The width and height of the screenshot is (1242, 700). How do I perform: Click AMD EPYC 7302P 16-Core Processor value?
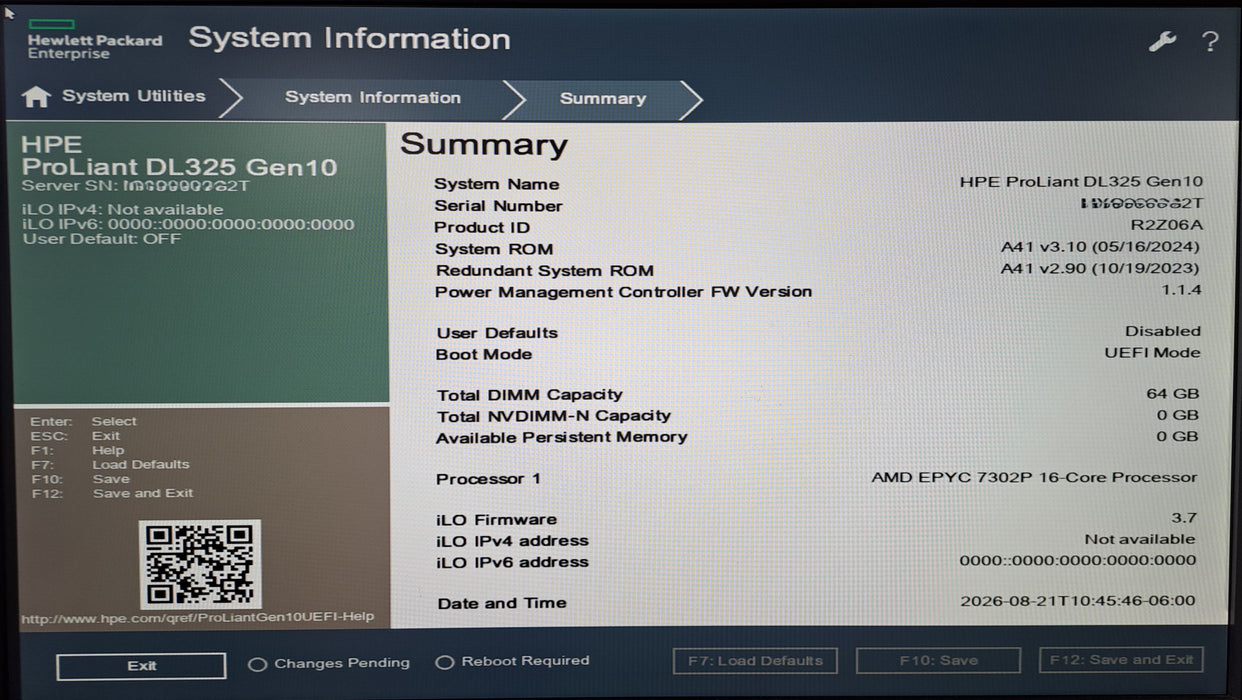click(1034, 478)
